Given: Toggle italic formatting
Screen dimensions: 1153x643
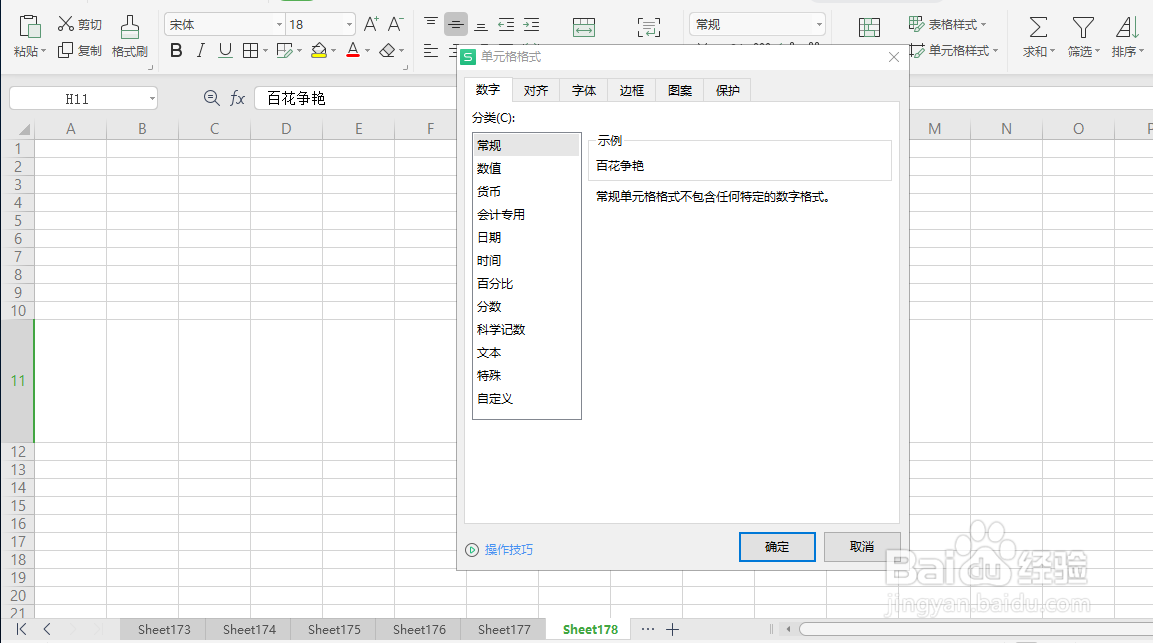Looking at the screenshot, I should click(x=200, y=50).
